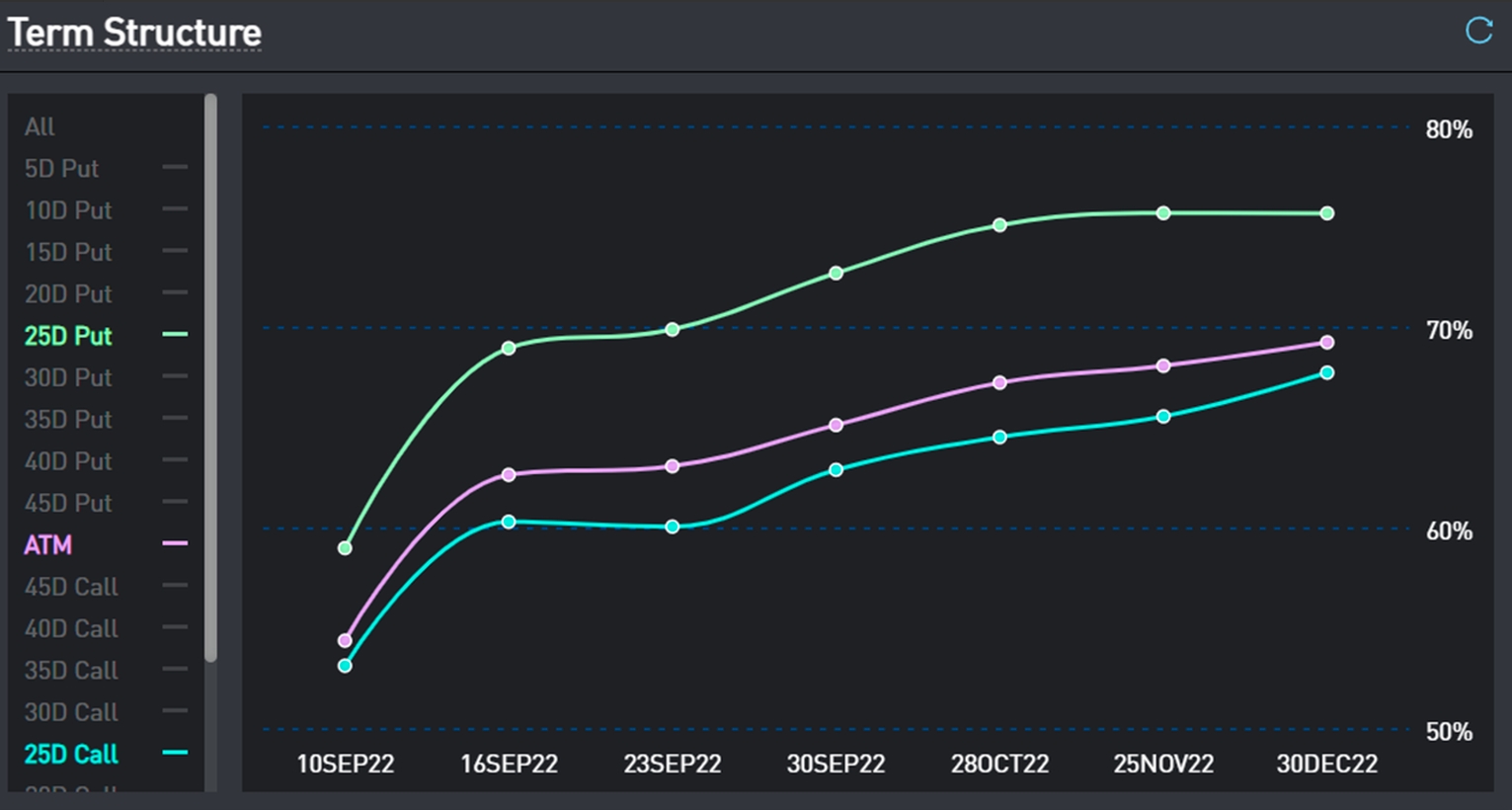The image size is (1512, 810).
Task: Click the 30D Call green-less legend dash
Action: pyautogui.click(x=175, y=711)
